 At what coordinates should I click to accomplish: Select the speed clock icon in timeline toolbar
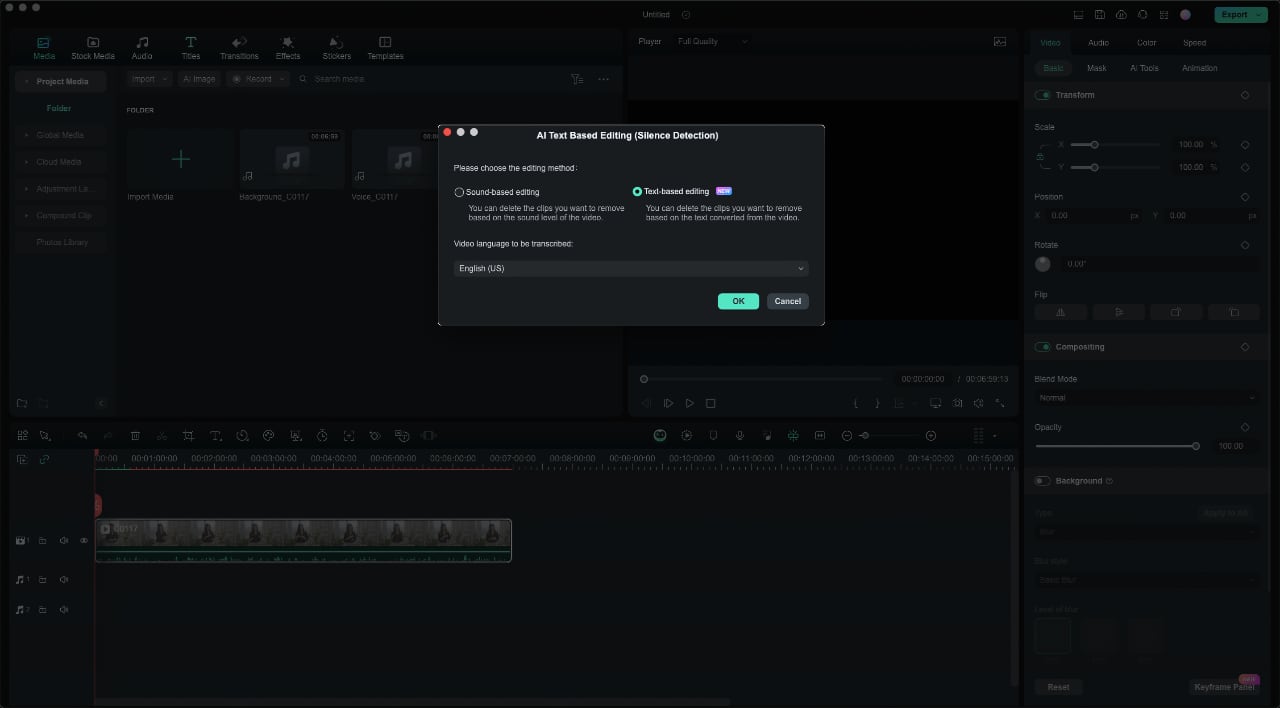pyautogui.click(x=322, y=436)
